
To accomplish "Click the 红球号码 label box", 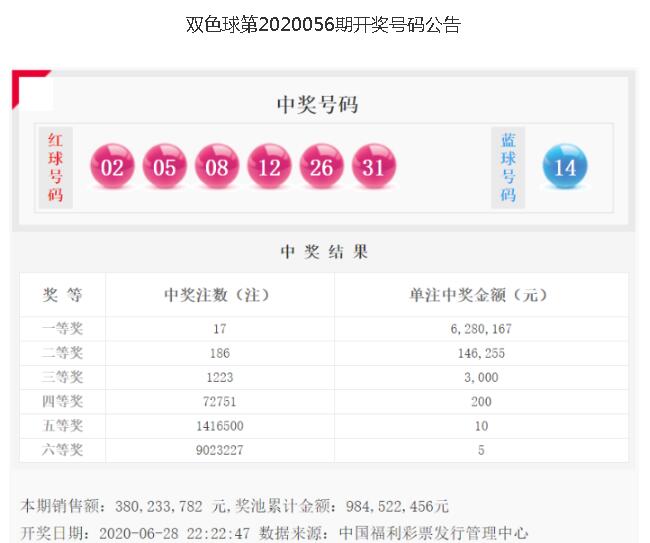I will tap(55, 167).
